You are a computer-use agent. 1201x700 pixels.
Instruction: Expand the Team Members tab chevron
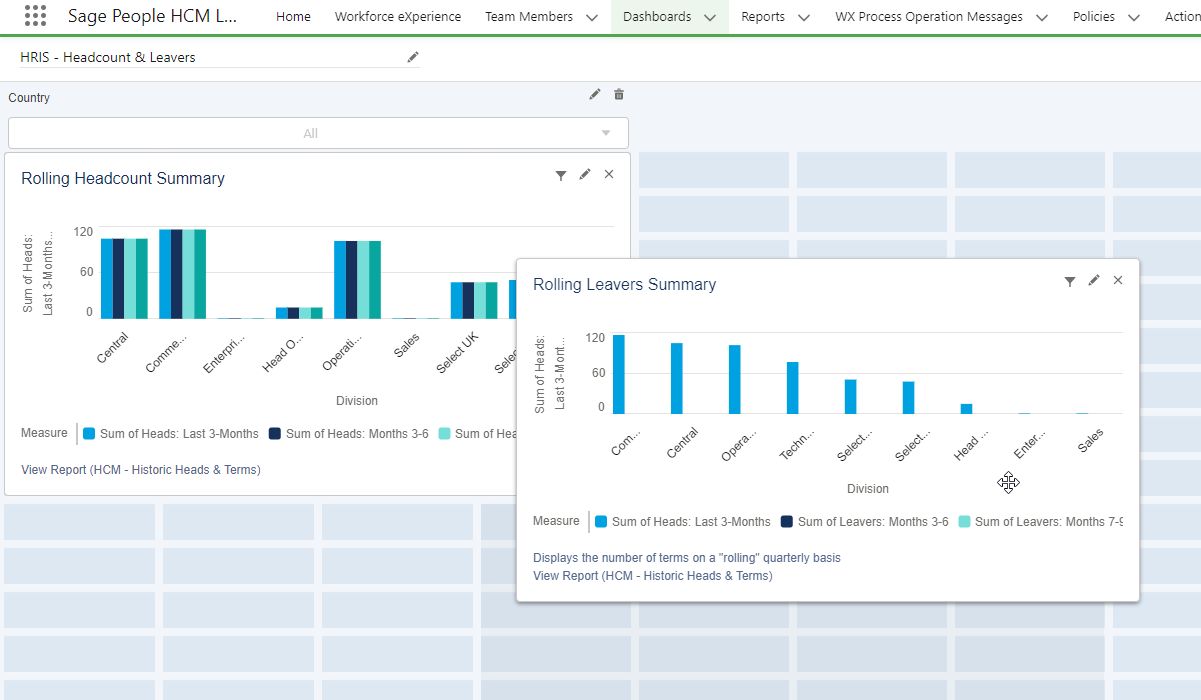592,17
